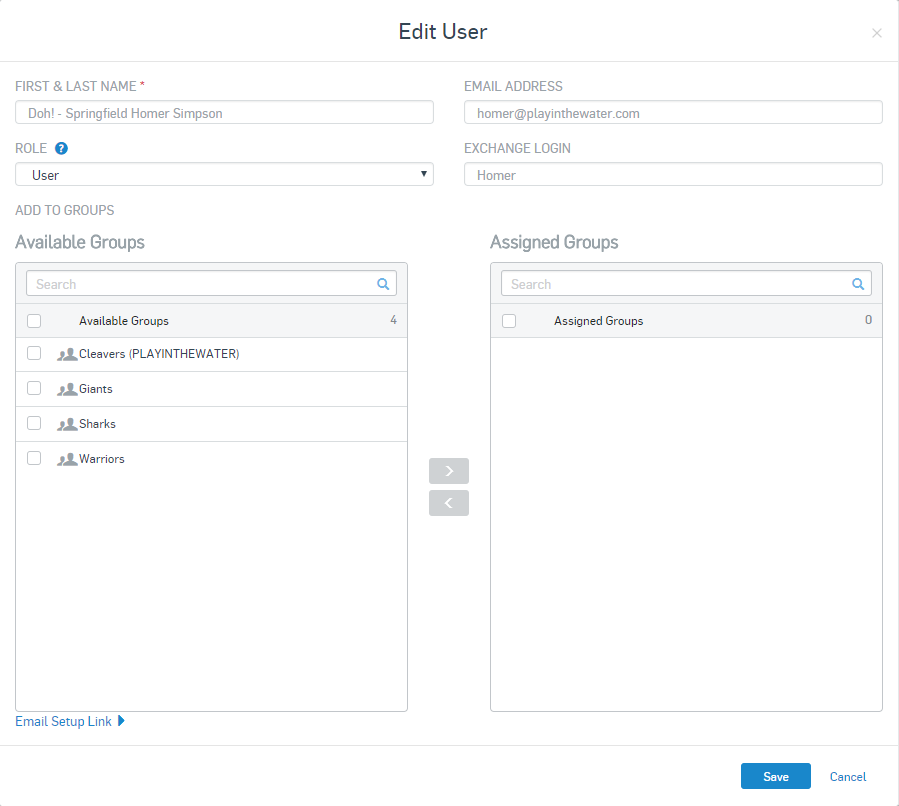This screenshot has width=899, height=806.
Task: Save the edited user
Action: coord(775,776)
